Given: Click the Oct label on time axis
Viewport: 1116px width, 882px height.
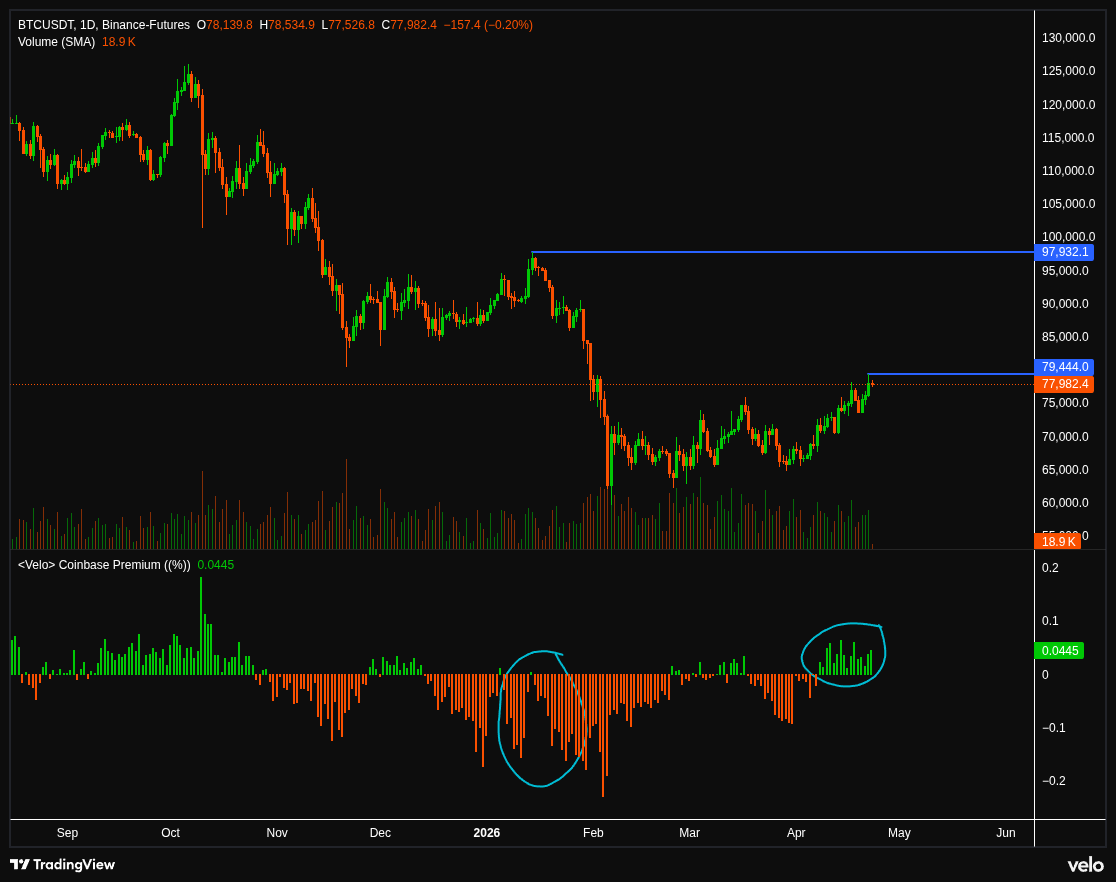Looking at the screenshot, I should pos(171,832).
